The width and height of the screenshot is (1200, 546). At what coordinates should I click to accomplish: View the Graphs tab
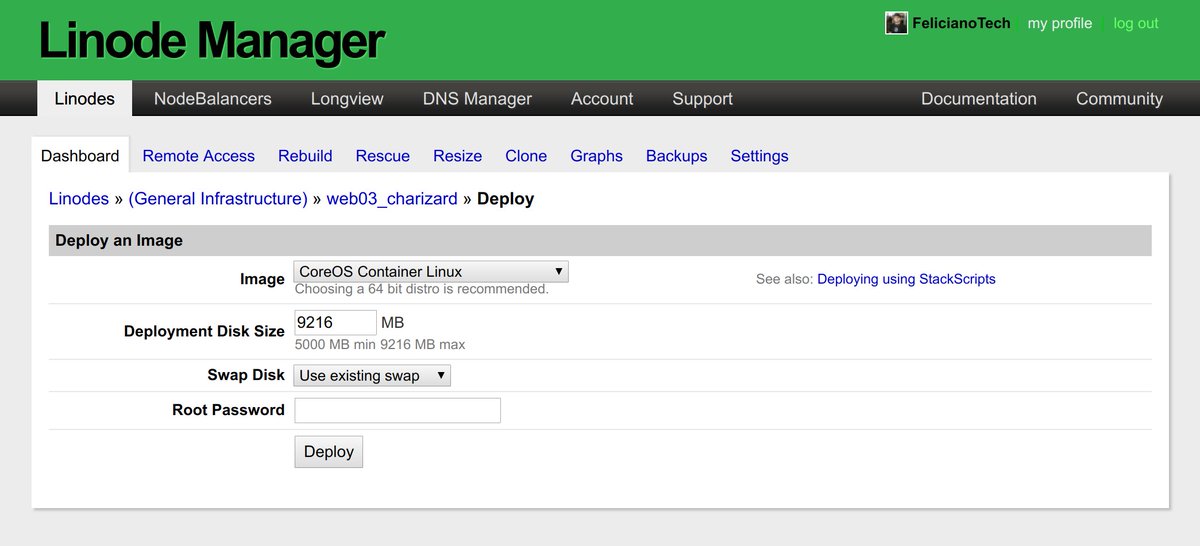[x=596, y=156]
